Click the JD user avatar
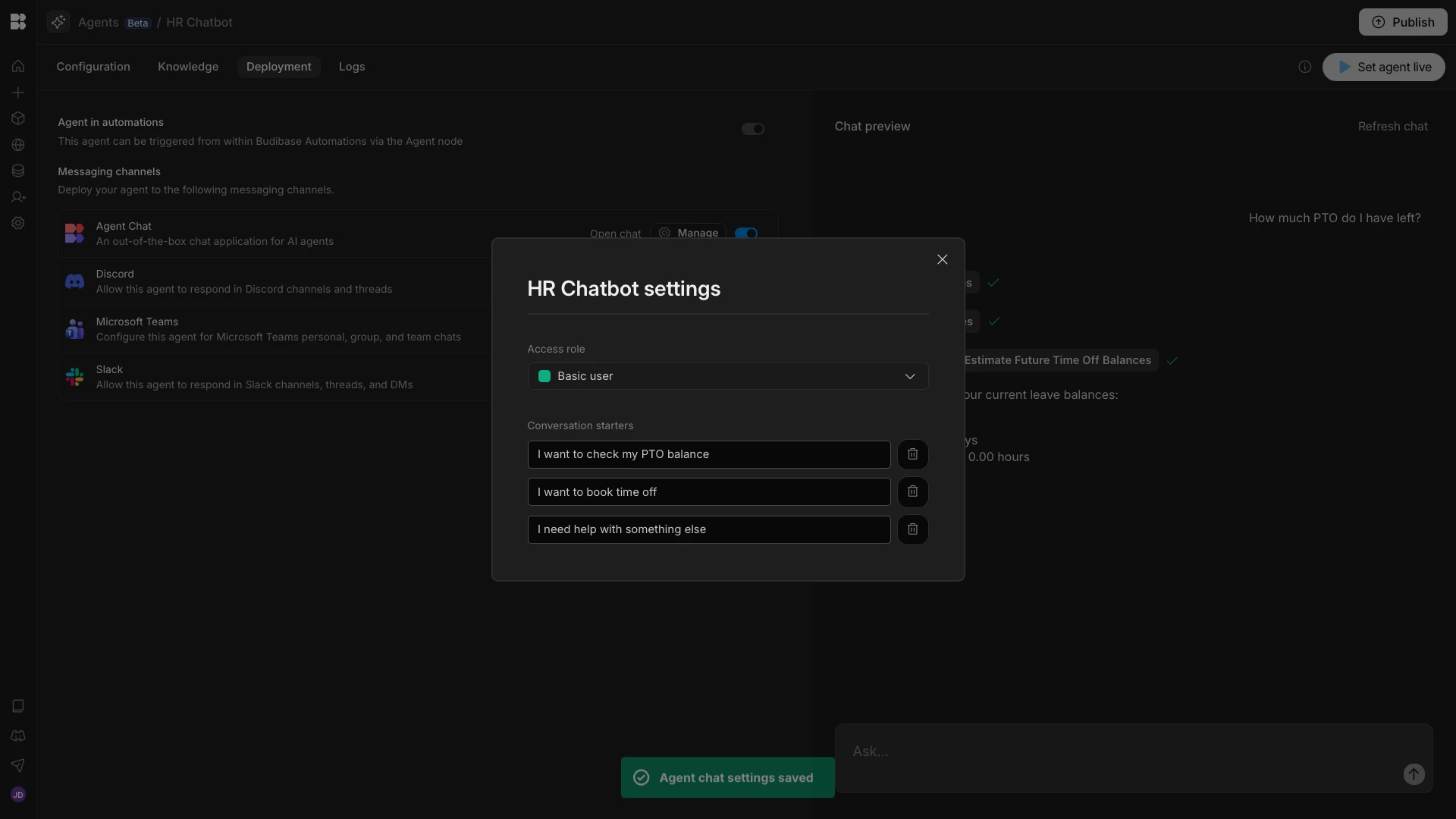 tap(18, 795)
